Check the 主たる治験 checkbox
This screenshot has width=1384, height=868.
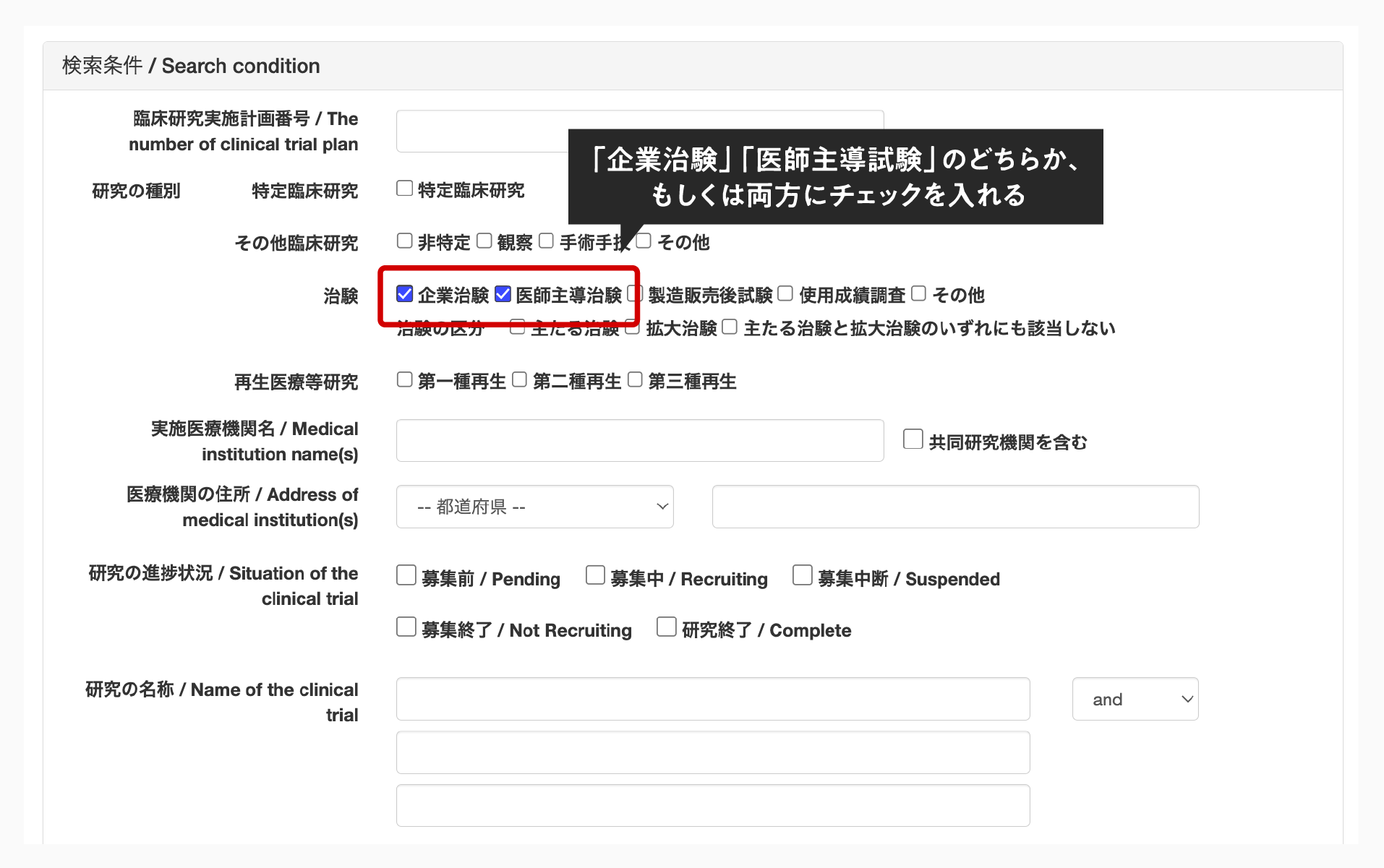coord(518,326)
